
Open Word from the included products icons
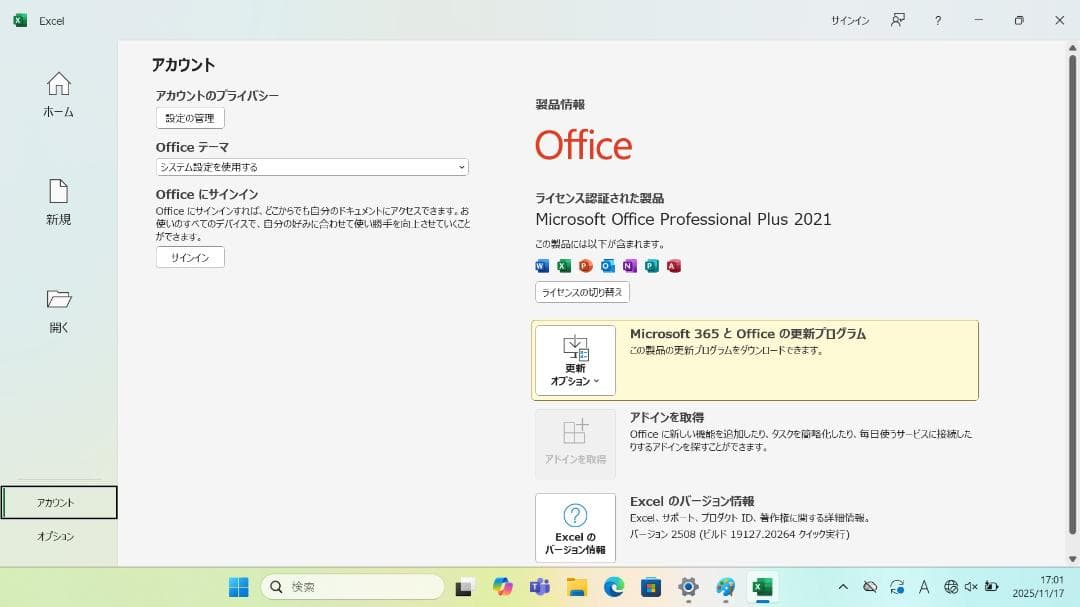pos(542,266)
